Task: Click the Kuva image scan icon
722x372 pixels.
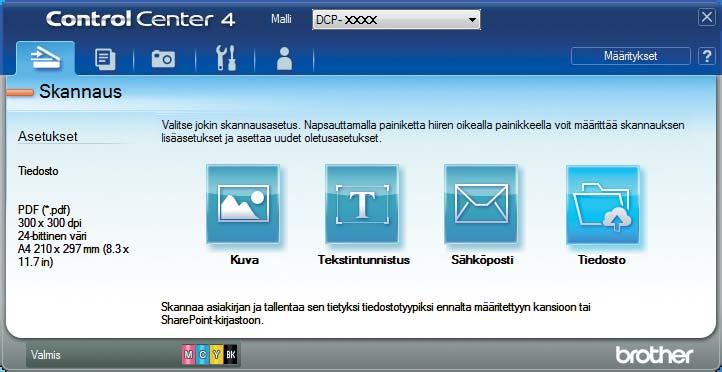Action: click(243, 204)
